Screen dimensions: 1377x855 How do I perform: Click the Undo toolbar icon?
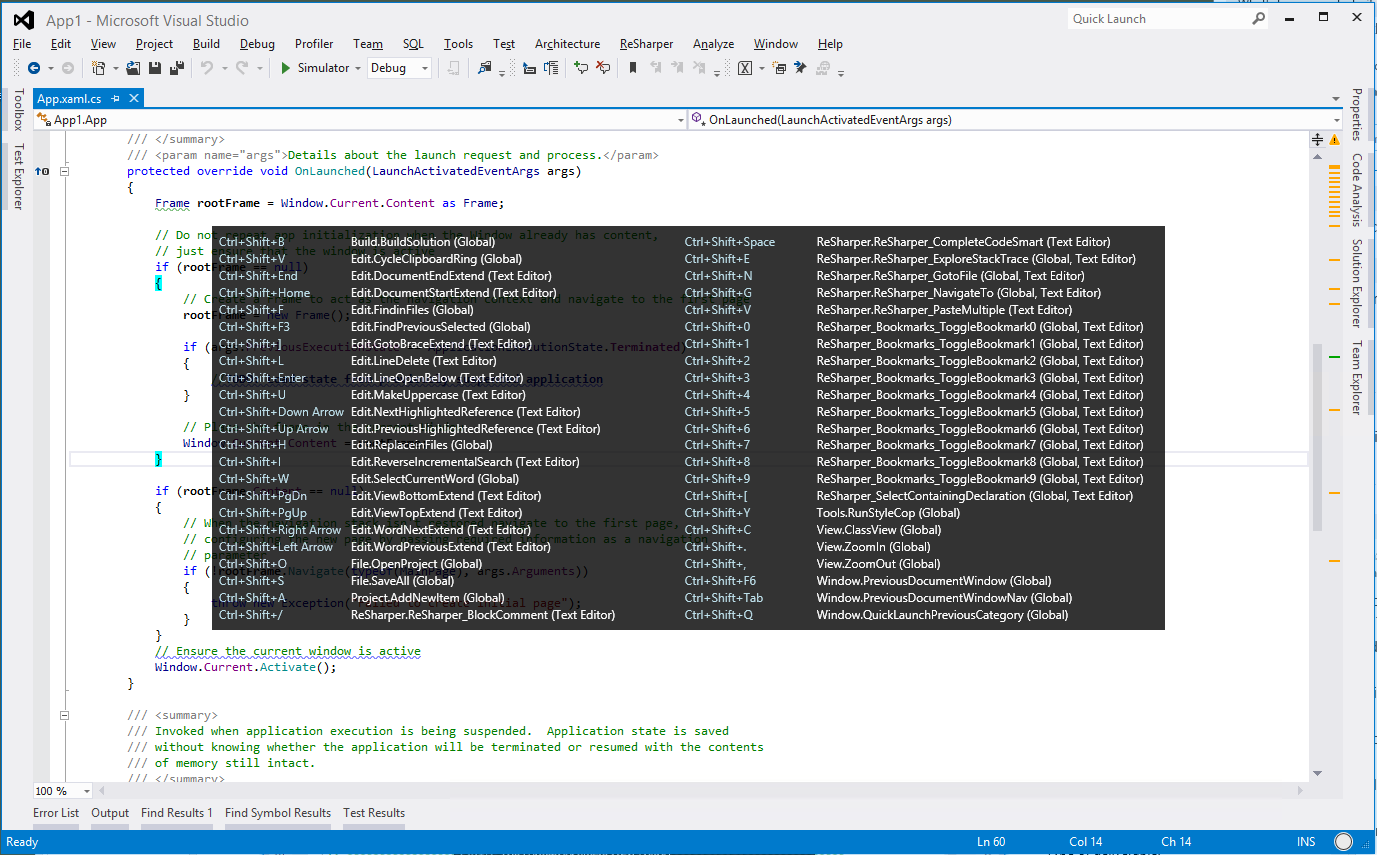(207, 68)
